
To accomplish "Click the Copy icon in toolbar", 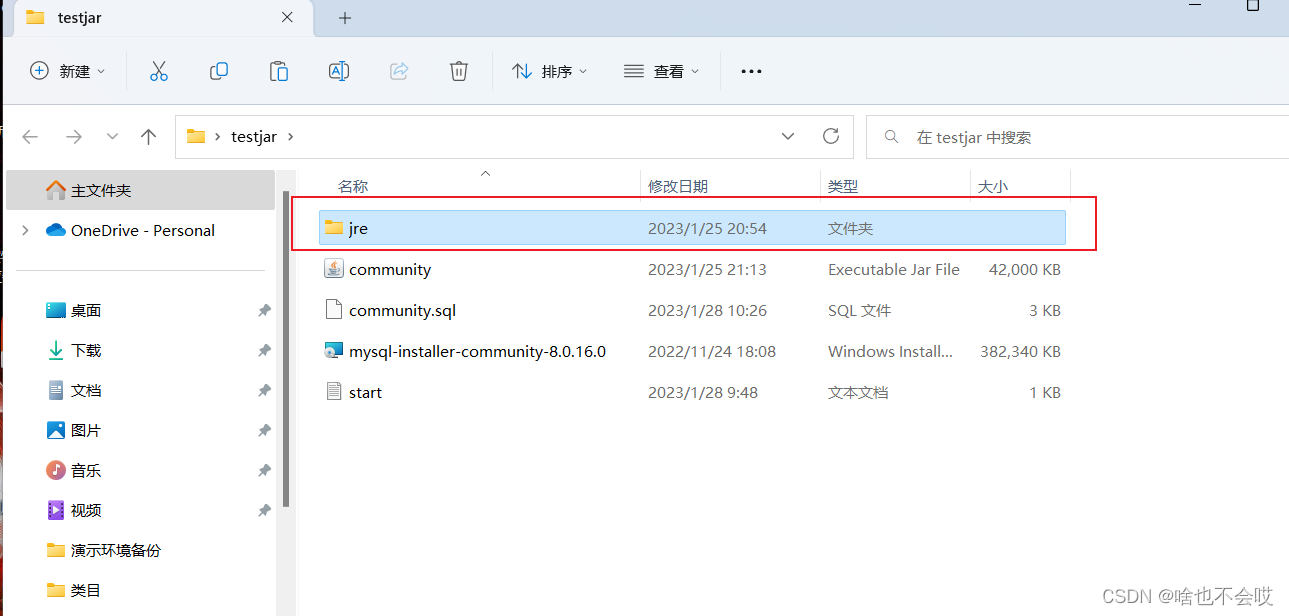I will (219, 71).
